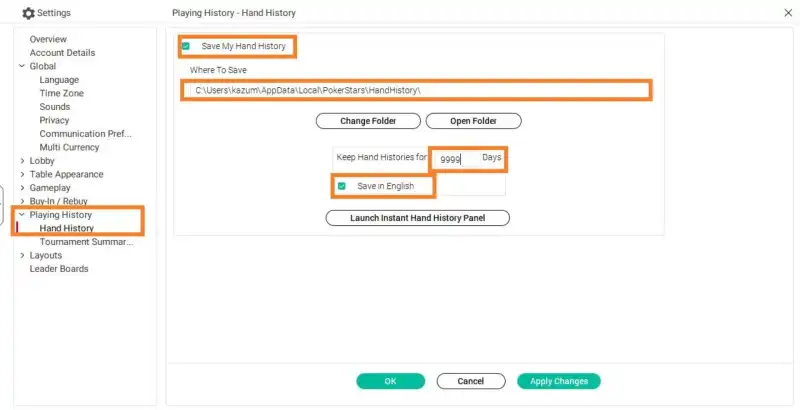Select Account Details in sidebar
Screen dimensions: 800x410
pos(62,53)
